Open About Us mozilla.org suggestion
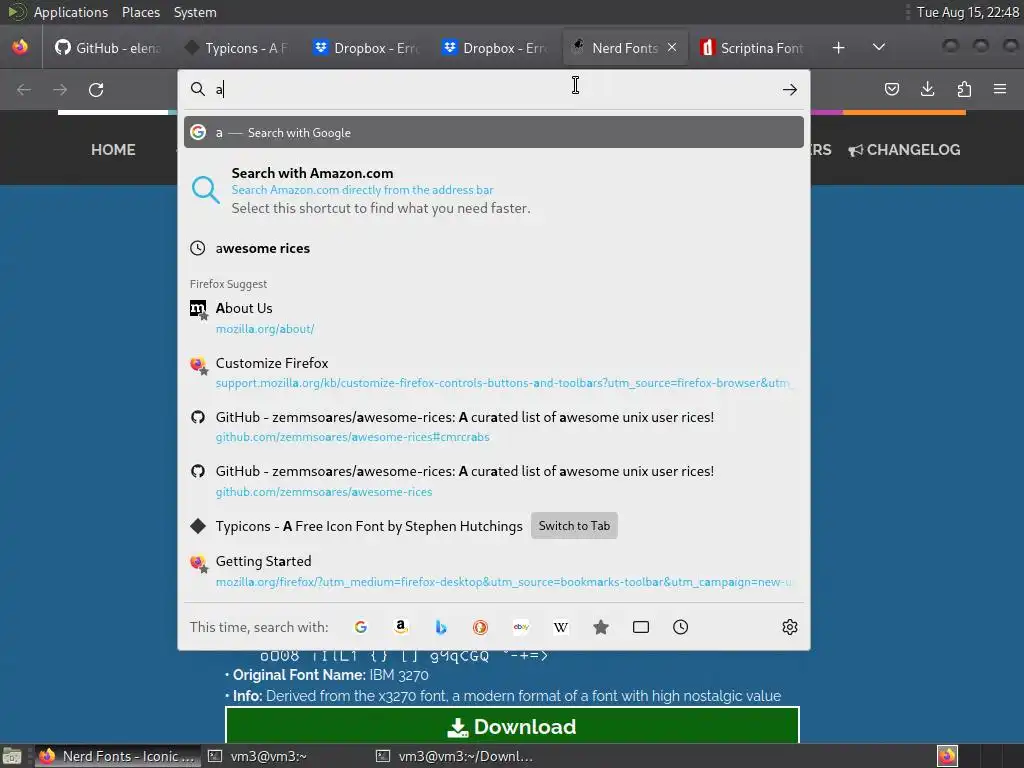The height and width of the screenshot is (768, 1024). click(494, 318)
